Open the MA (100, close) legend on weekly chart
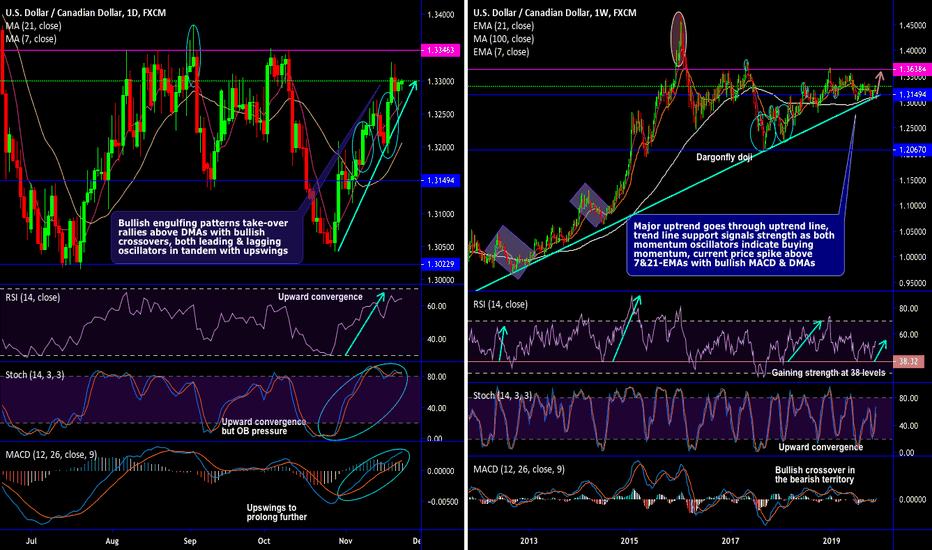This screenshot has height=550, width=932. [x=502, y=39]
